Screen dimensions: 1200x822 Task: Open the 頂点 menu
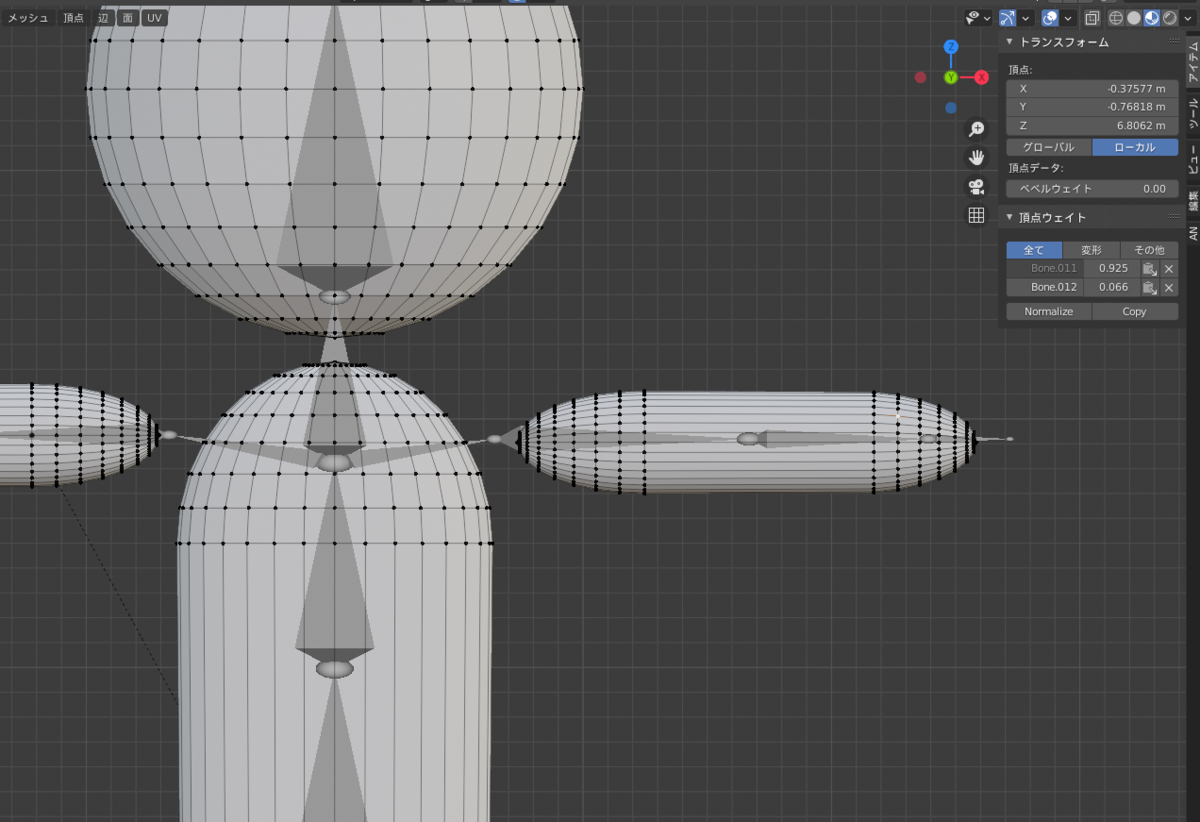(74, 18)
